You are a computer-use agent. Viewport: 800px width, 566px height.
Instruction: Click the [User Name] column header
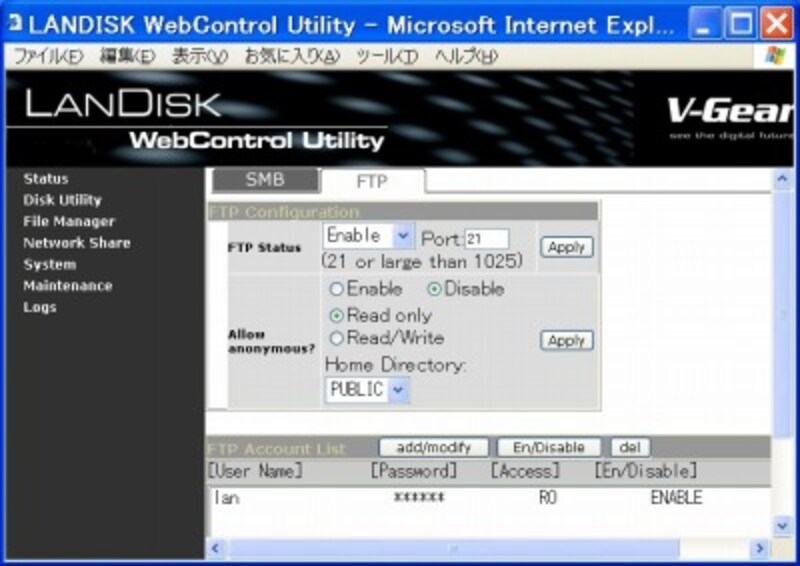pyautogui.click(x=255, y=471)
